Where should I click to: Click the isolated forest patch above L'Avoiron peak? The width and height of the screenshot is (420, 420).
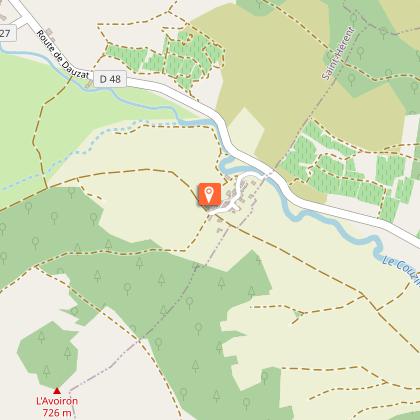tap(48, 357)
